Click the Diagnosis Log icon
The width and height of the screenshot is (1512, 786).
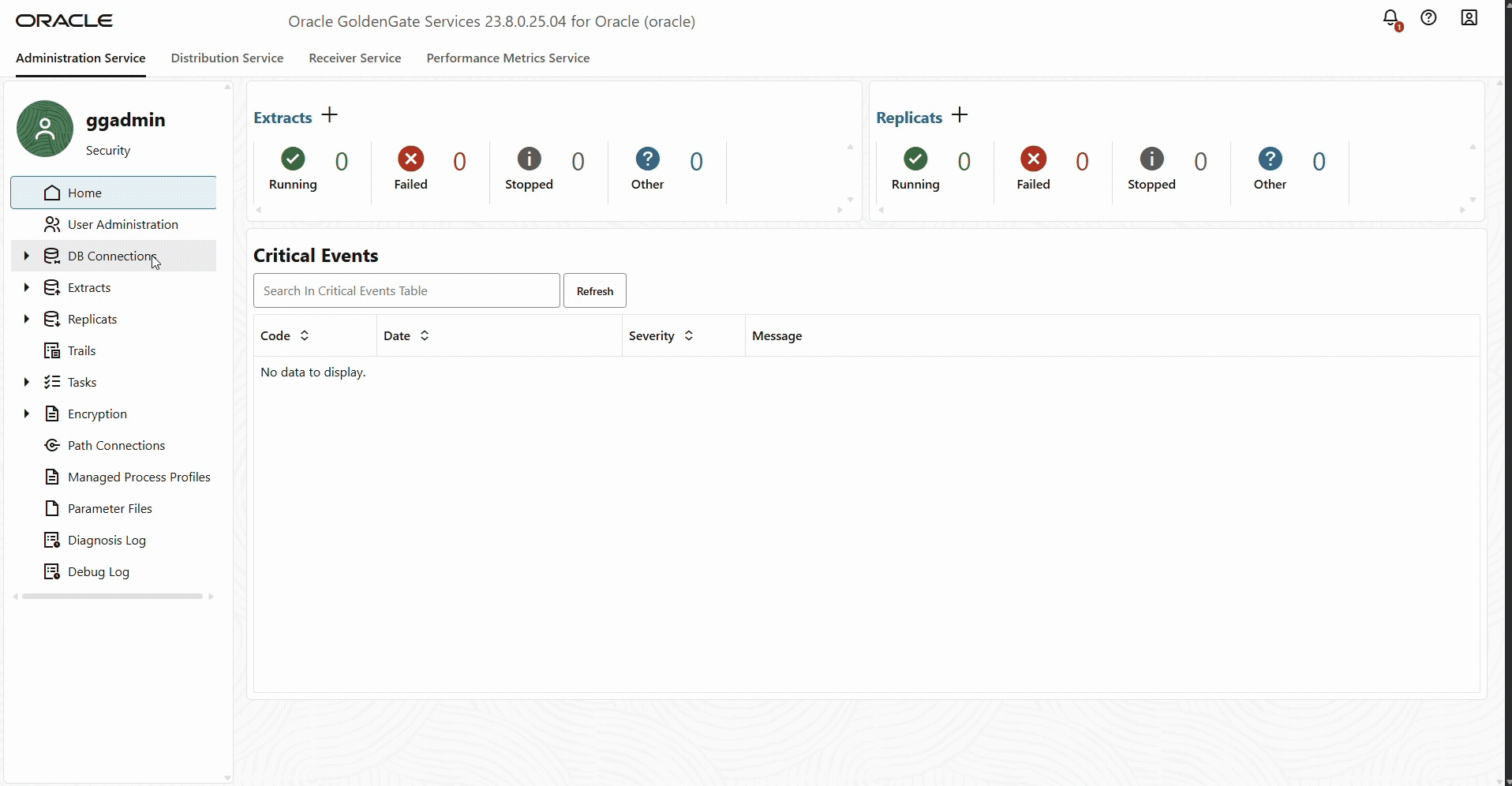click(x=52, y=540)
